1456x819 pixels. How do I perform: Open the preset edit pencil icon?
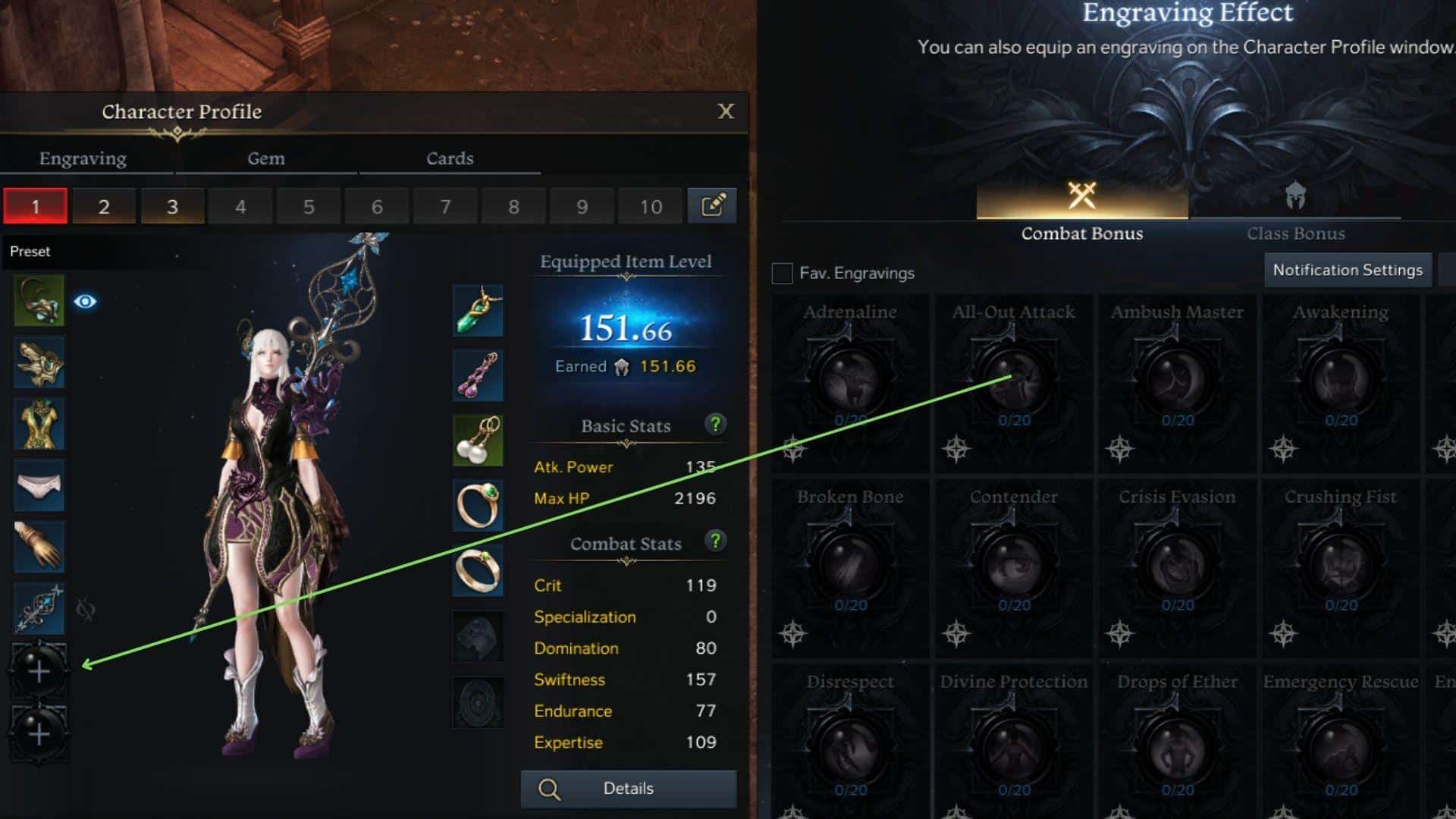click(712, 206)
